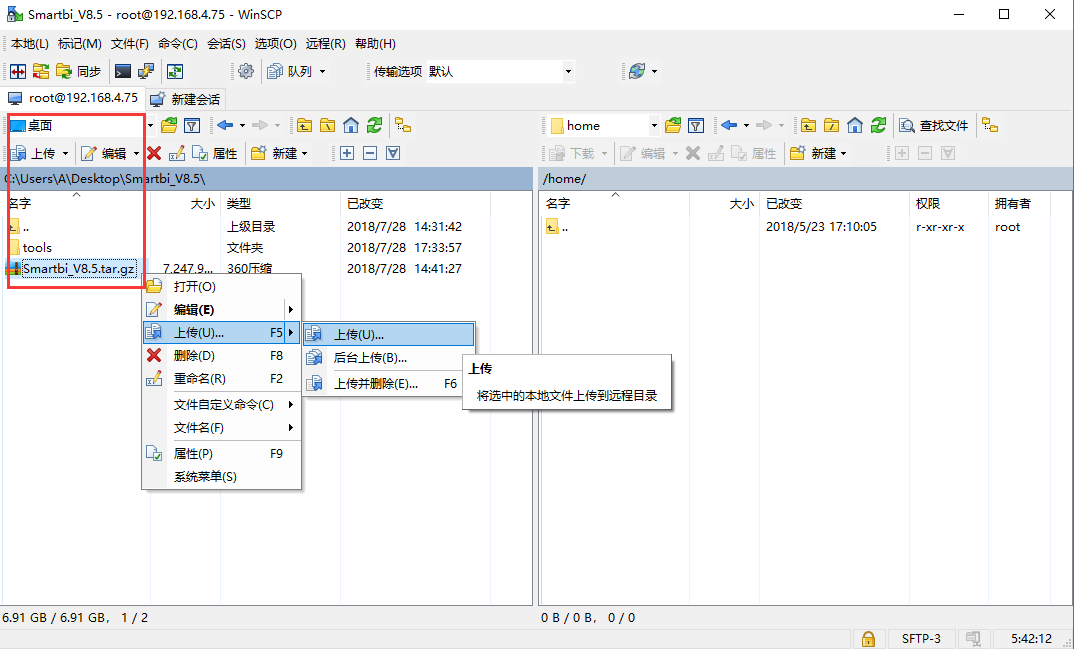Click the SFTP-3 protocol status indicator
Image resolution: width=1074 pixels, height=649 pixels.
tap(921, 639)
